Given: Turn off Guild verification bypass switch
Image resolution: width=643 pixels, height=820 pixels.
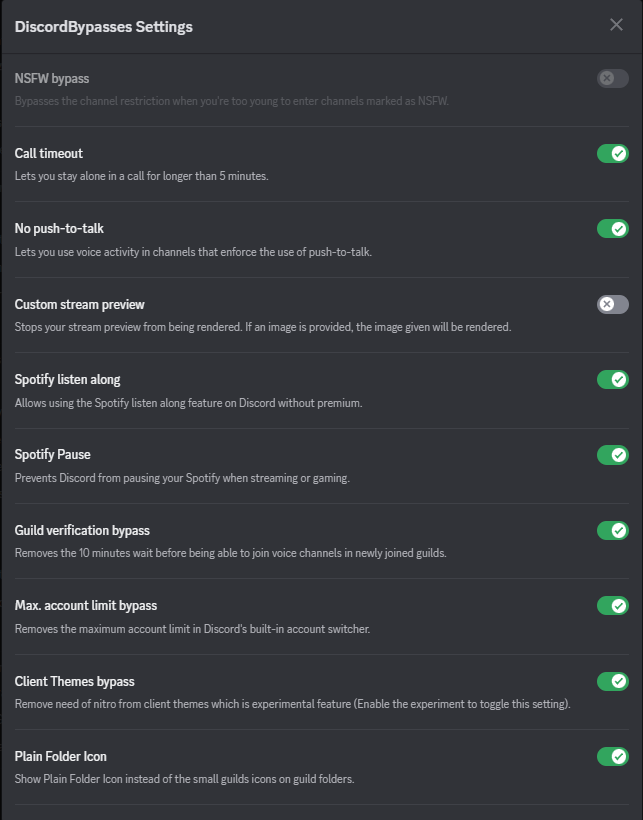Looking at the screenshot, I should [613, 530].
